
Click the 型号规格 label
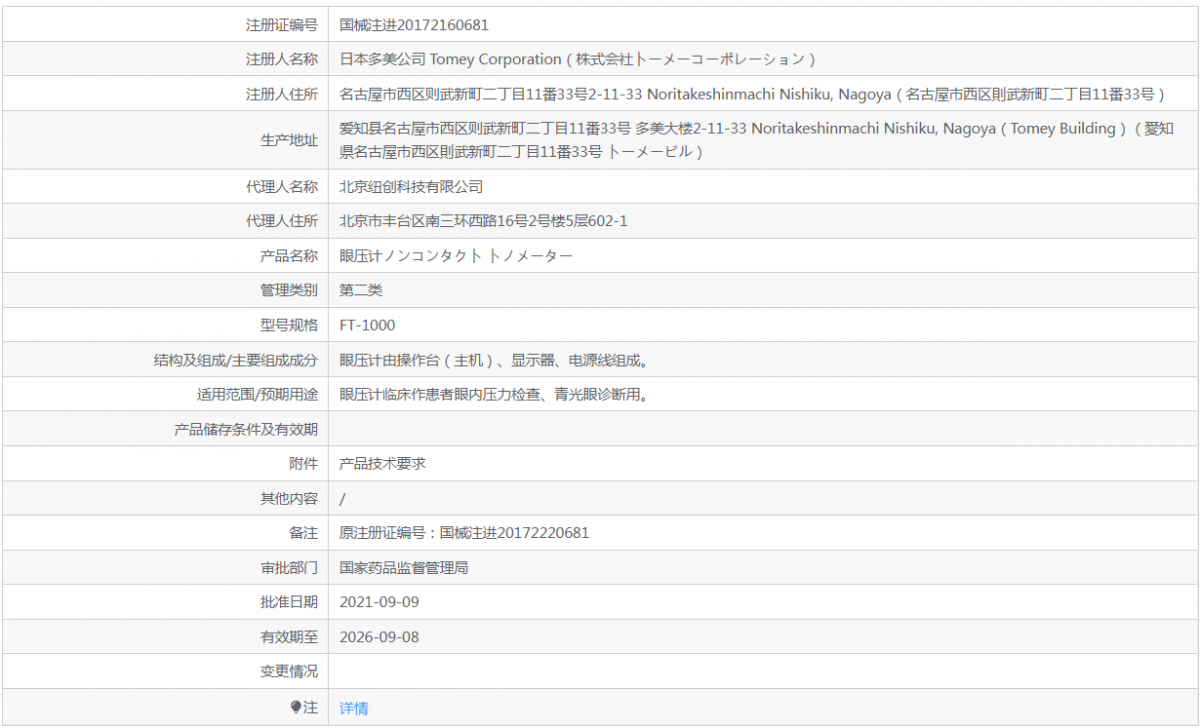click(x=289, y=325)
